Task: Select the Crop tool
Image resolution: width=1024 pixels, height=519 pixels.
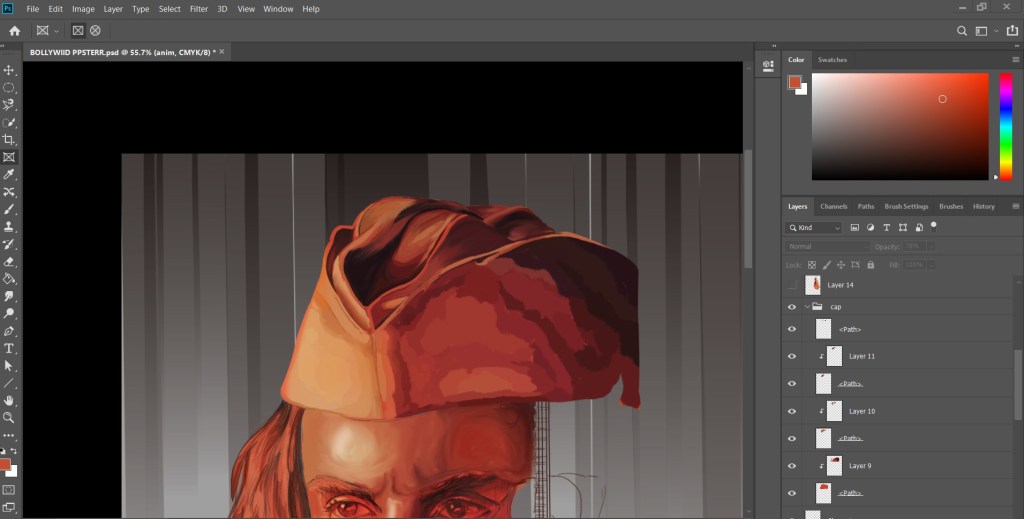Action: click(9, 140)
